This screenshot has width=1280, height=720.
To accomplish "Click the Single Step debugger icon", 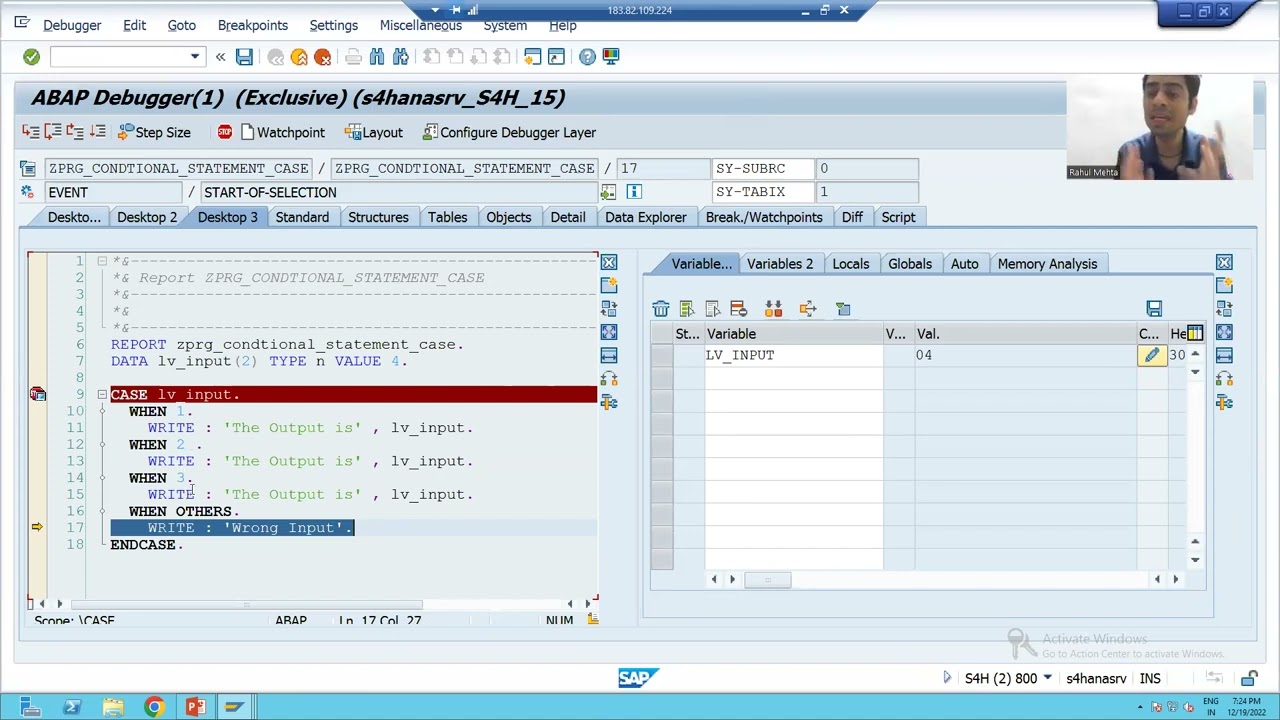I will (31, 132).
